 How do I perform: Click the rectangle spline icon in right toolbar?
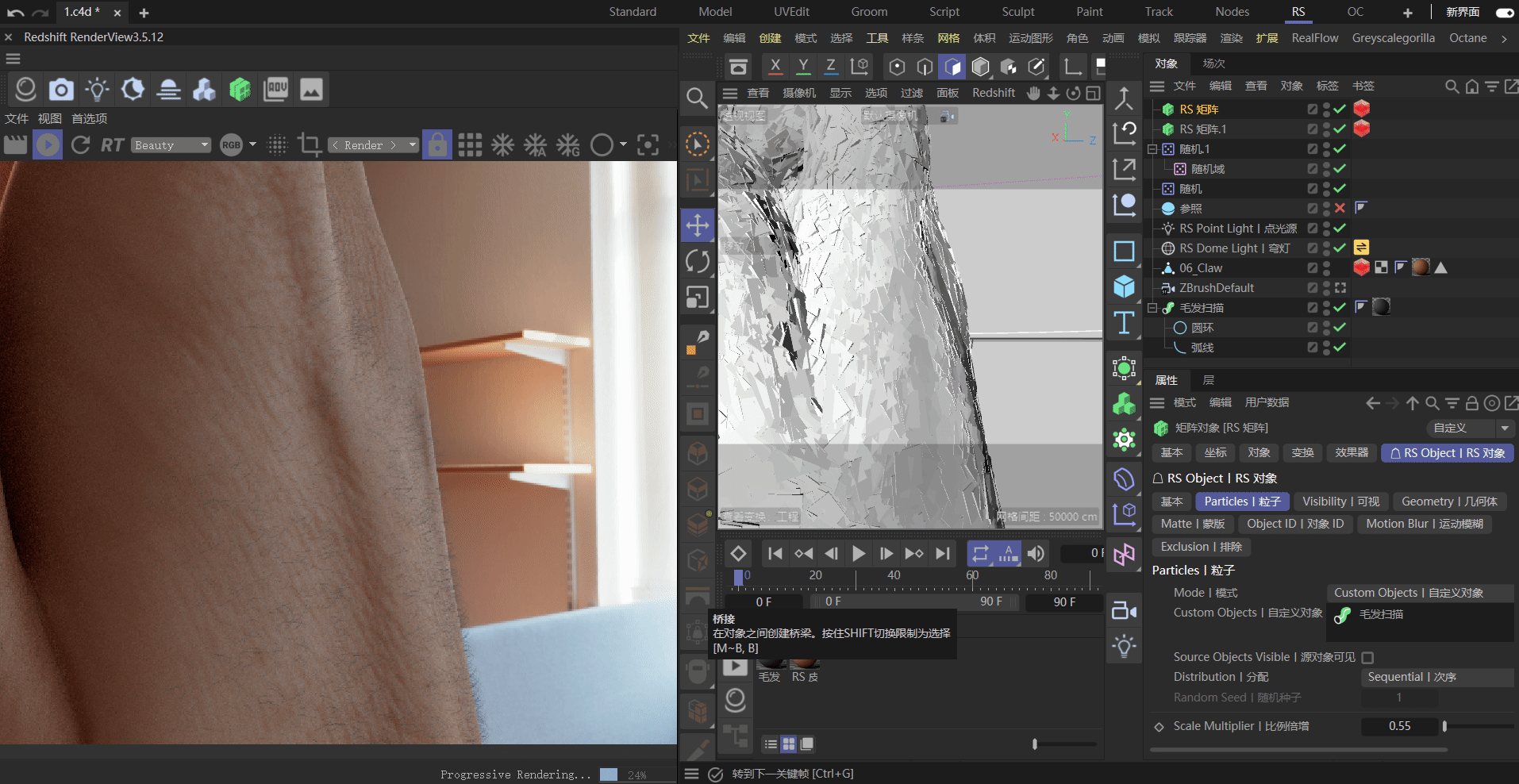tap(1124, 252)
